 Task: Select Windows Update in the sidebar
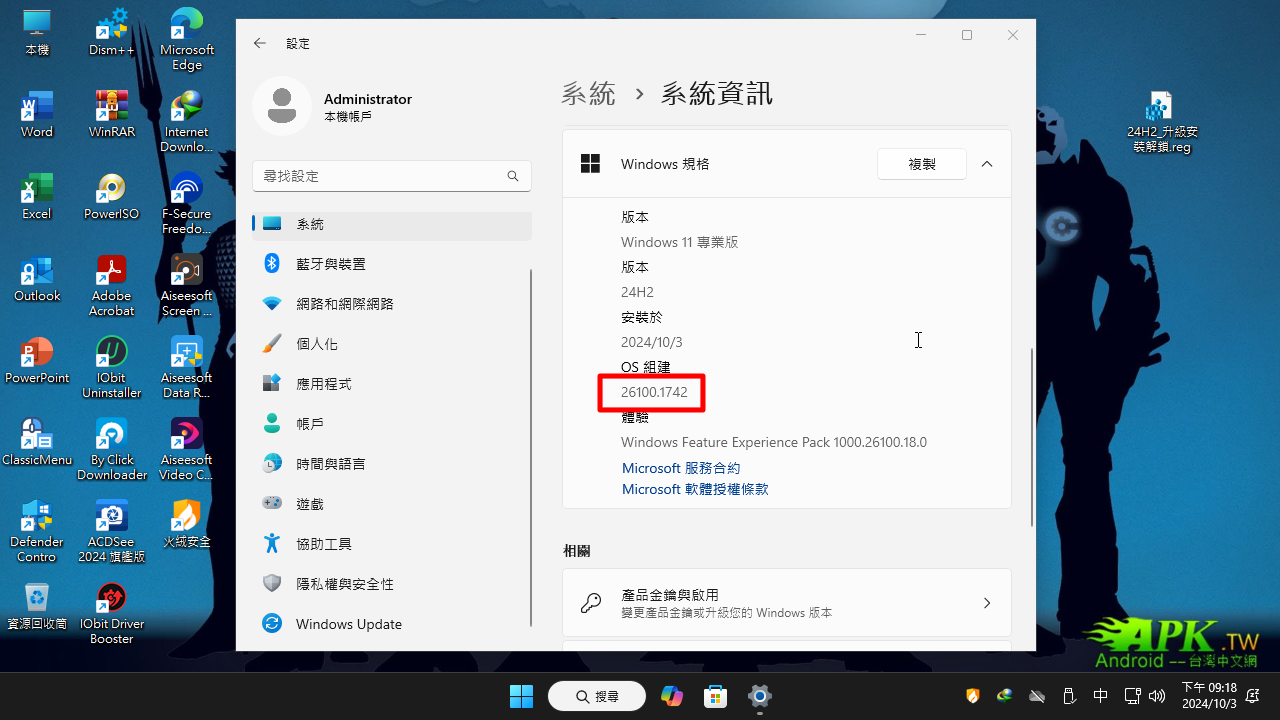coord(392,624)
